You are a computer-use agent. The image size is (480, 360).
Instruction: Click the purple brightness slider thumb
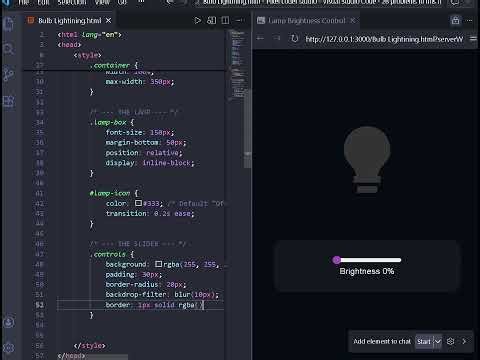tap(337, 260)
